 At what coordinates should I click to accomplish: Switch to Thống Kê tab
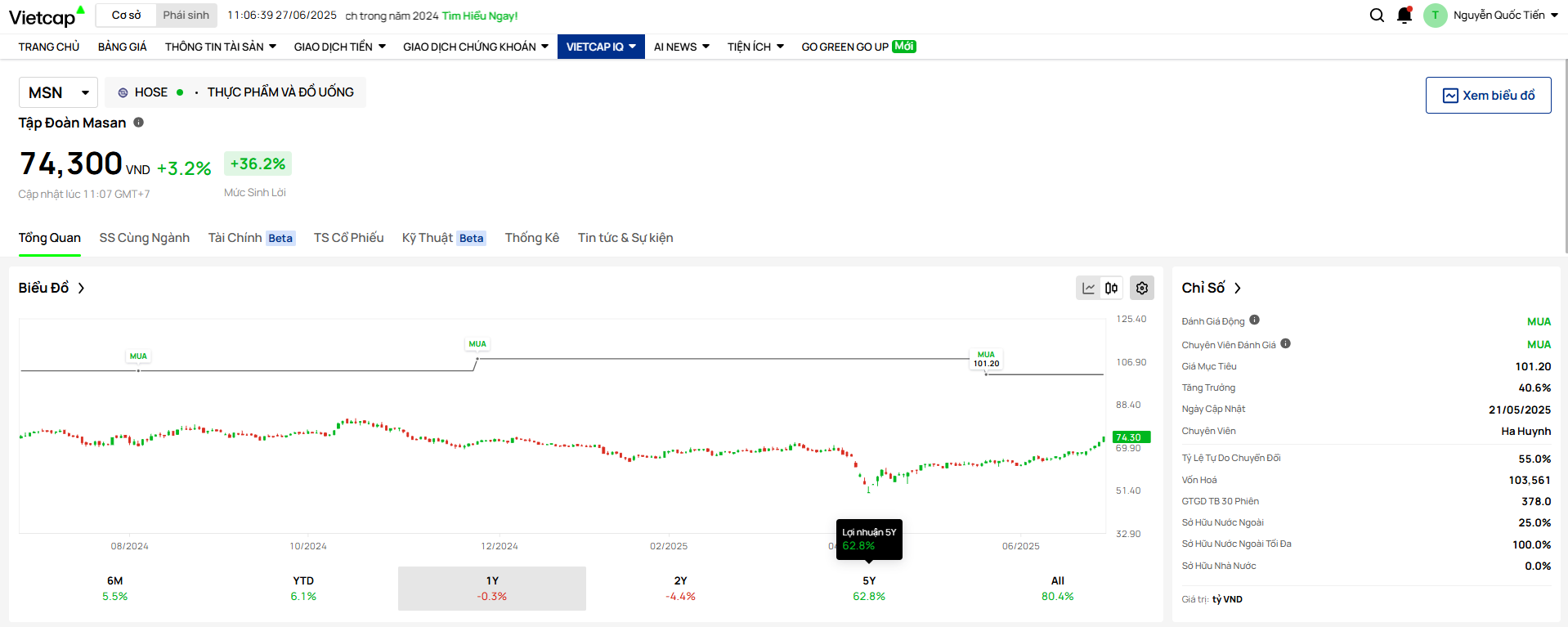click(x=532, y=238)
